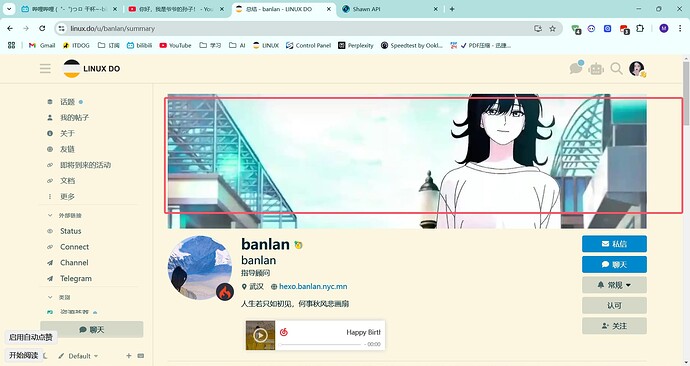Viewport: 690px width, 366px height.
Task: Open the robot AI icon in the header
Action: [596, 69]
